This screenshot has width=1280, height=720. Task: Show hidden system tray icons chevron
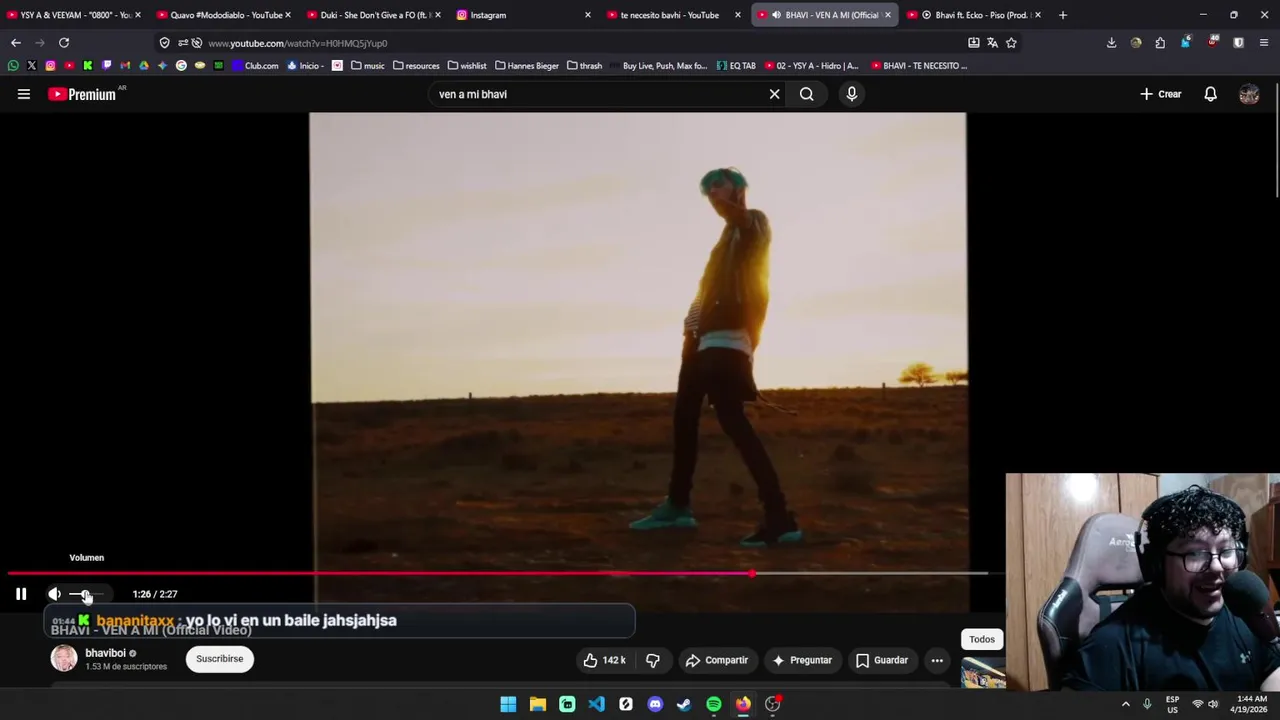[1125, 704]
